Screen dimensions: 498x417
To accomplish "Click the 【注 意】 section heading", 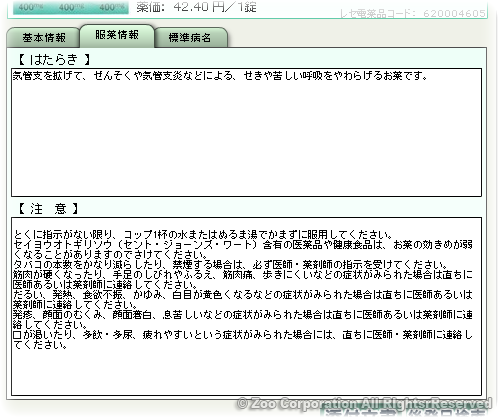I will point(48,209).
